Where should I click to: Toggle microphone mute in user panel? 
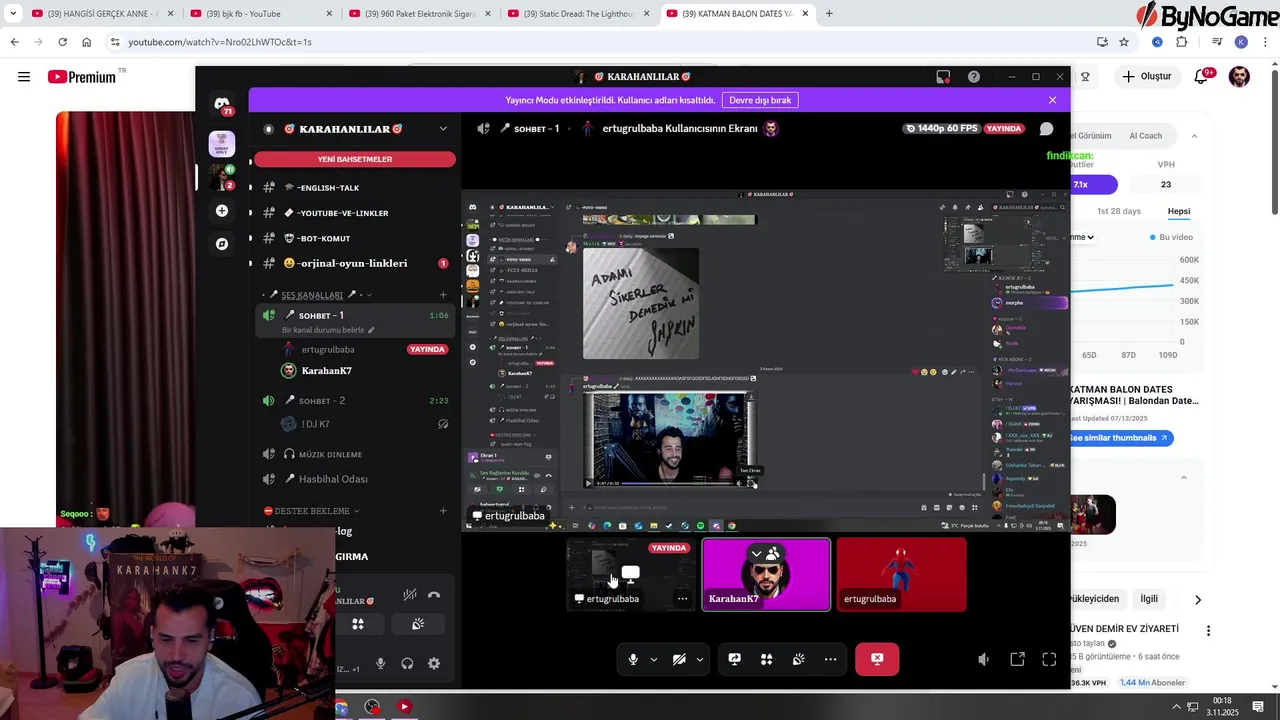point(381,663)
